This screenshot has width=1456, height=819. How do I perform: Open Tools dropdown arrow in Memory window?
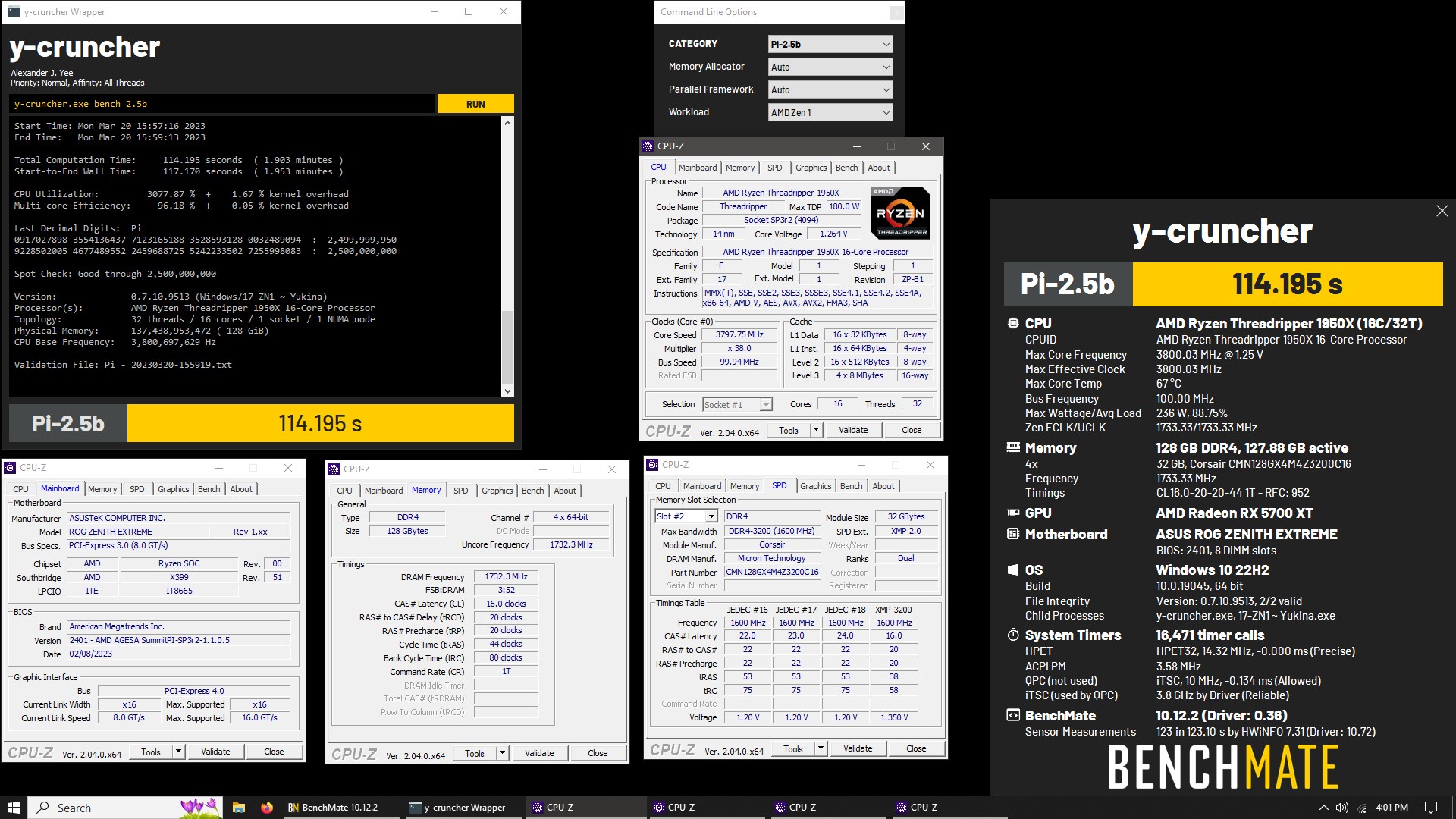click(x=502, y=753)
